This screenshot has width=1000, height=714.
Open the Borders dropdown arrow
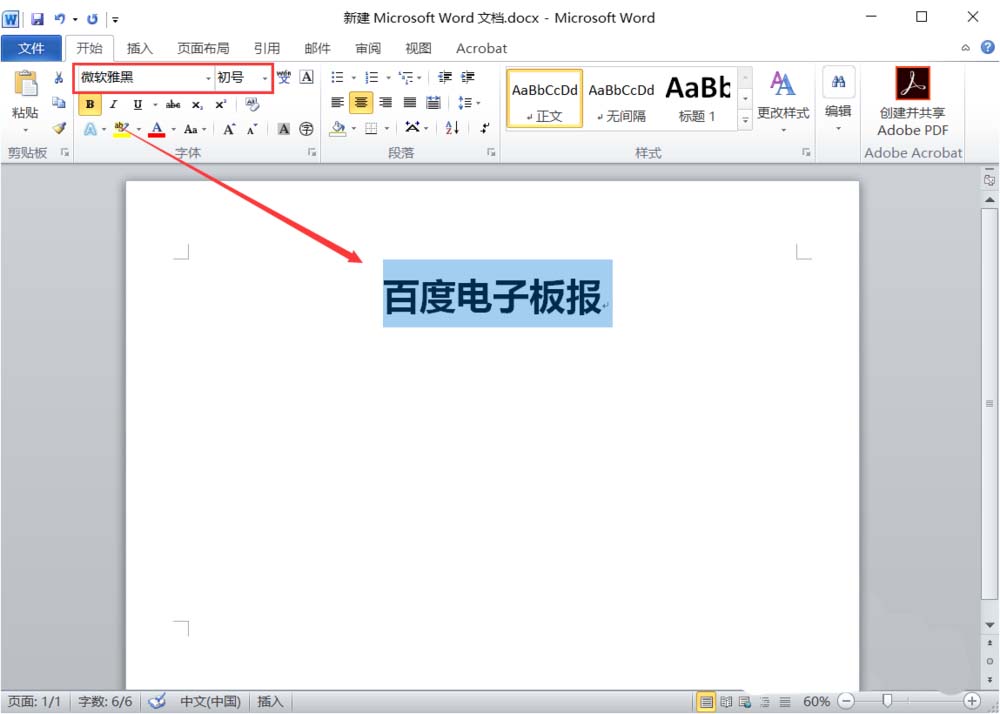pyautogui.click(x=387, y=129)
